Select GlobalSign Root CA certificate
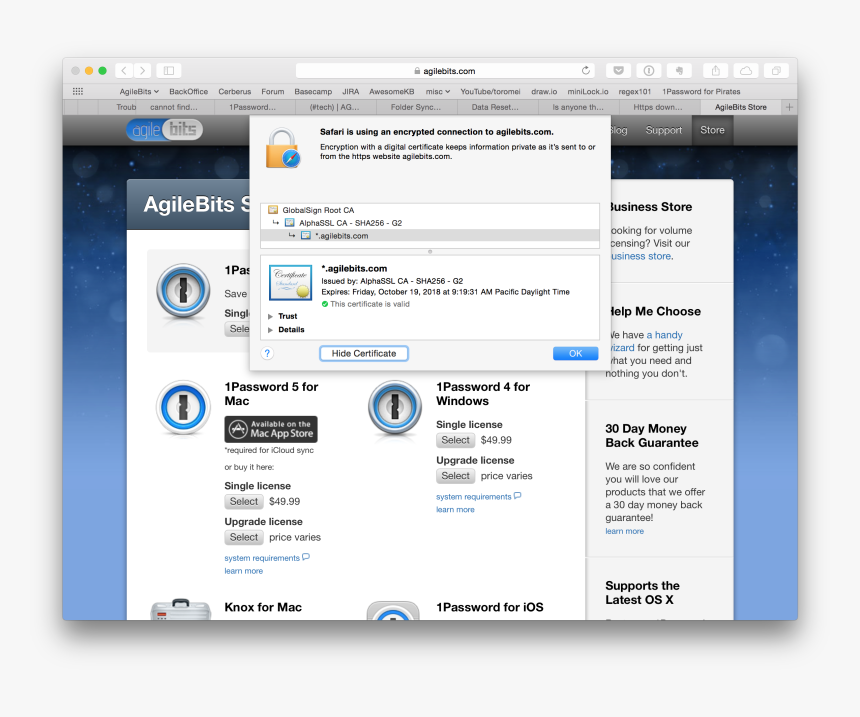Image resolution: width=860 pixels, height=717 pixels. pos(430,210)
